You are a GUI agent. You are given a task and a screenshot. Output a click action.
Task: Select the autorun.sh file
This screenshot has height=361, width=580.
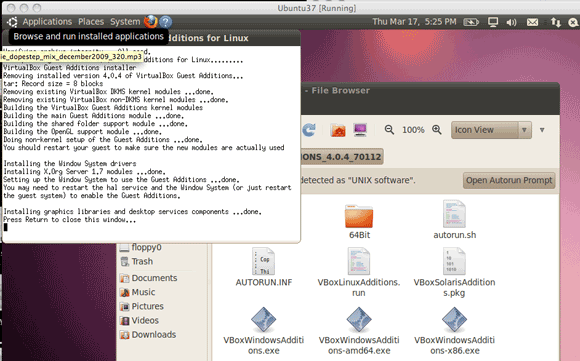point(455,220)
